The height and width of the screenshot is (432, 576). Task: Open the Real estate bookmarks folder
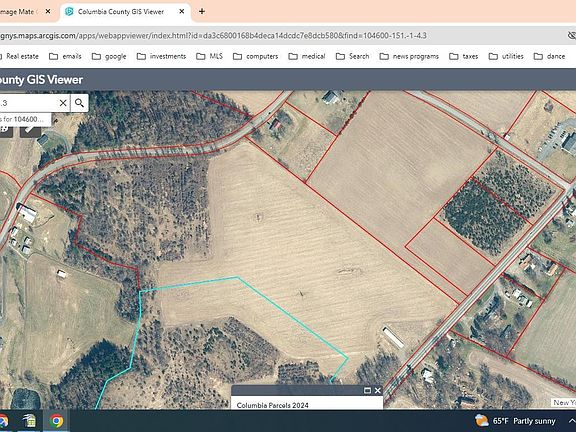[19, 56]
